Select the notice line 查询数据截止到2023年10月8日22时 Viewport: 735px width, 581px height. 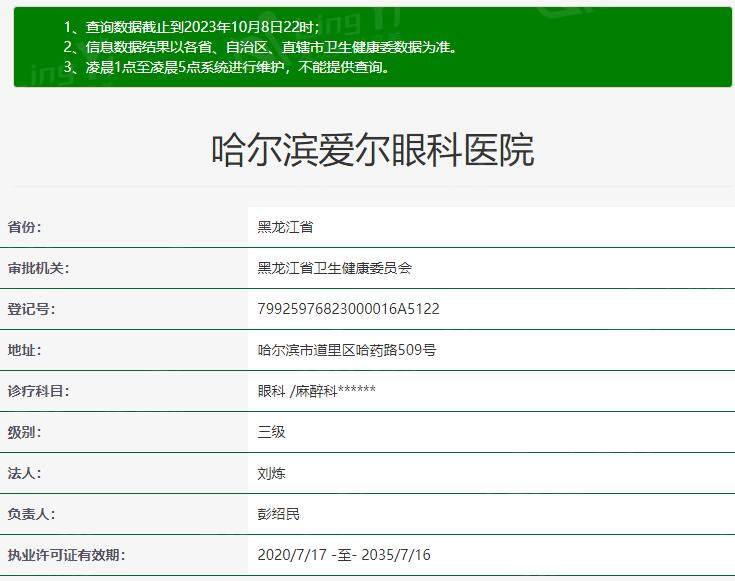192,27
